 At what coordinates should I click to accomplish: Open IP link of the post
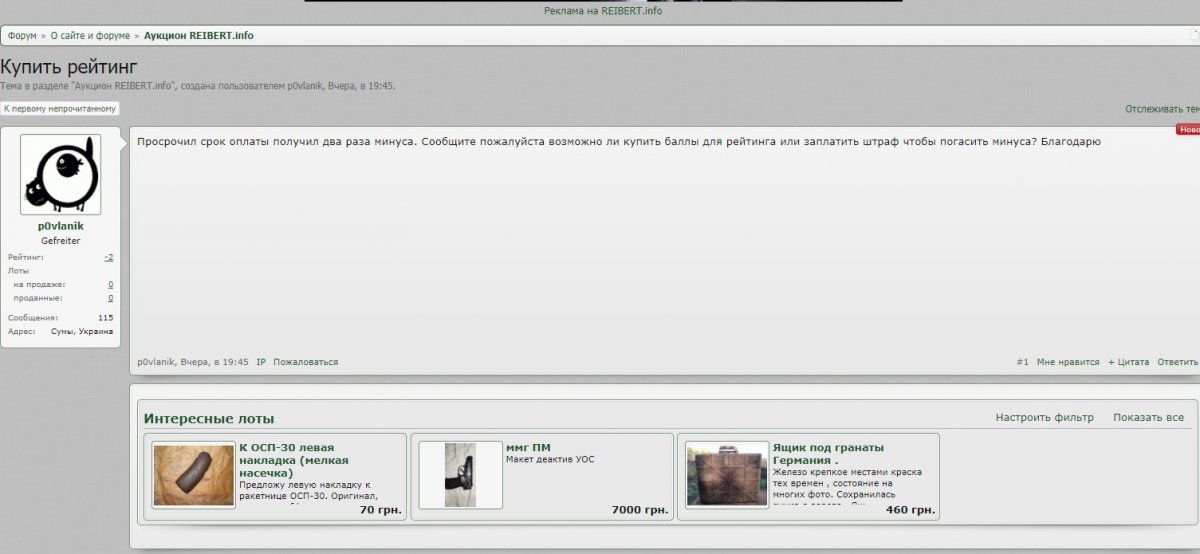point(261,362)
